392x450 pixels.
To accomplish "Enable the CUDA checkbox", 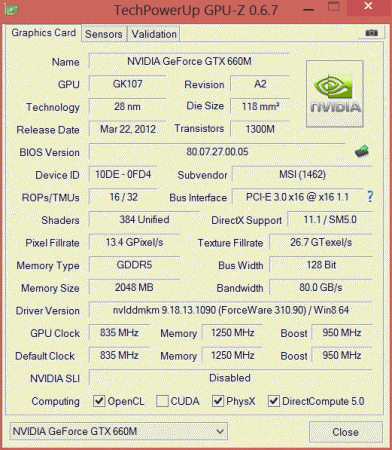I will tap(162, 401).
